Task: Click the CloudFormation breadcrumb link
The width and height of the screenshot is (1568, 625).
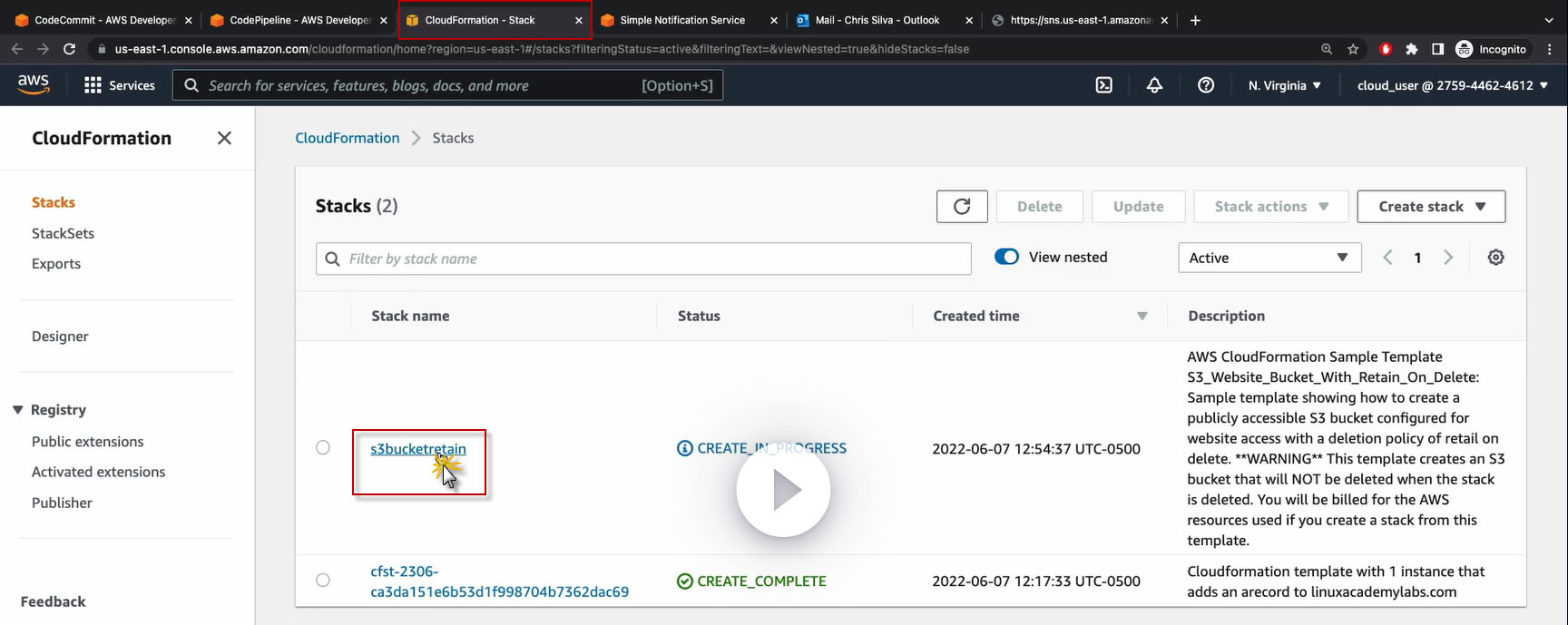Action: pyautogui.click(x=348, y=138)
